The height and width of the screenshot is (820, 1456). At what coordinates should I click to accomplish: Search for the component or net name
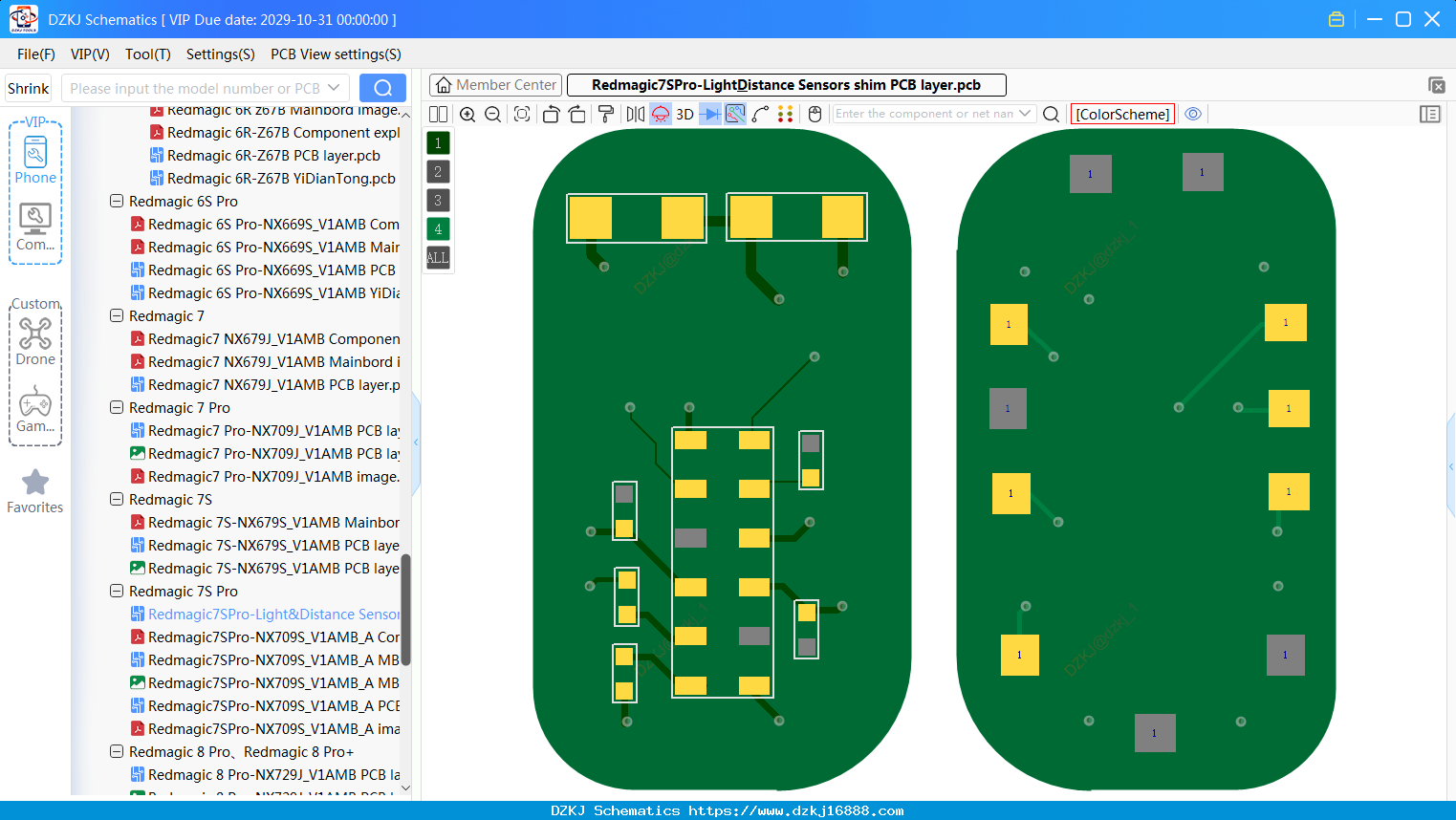point(1051,114)
